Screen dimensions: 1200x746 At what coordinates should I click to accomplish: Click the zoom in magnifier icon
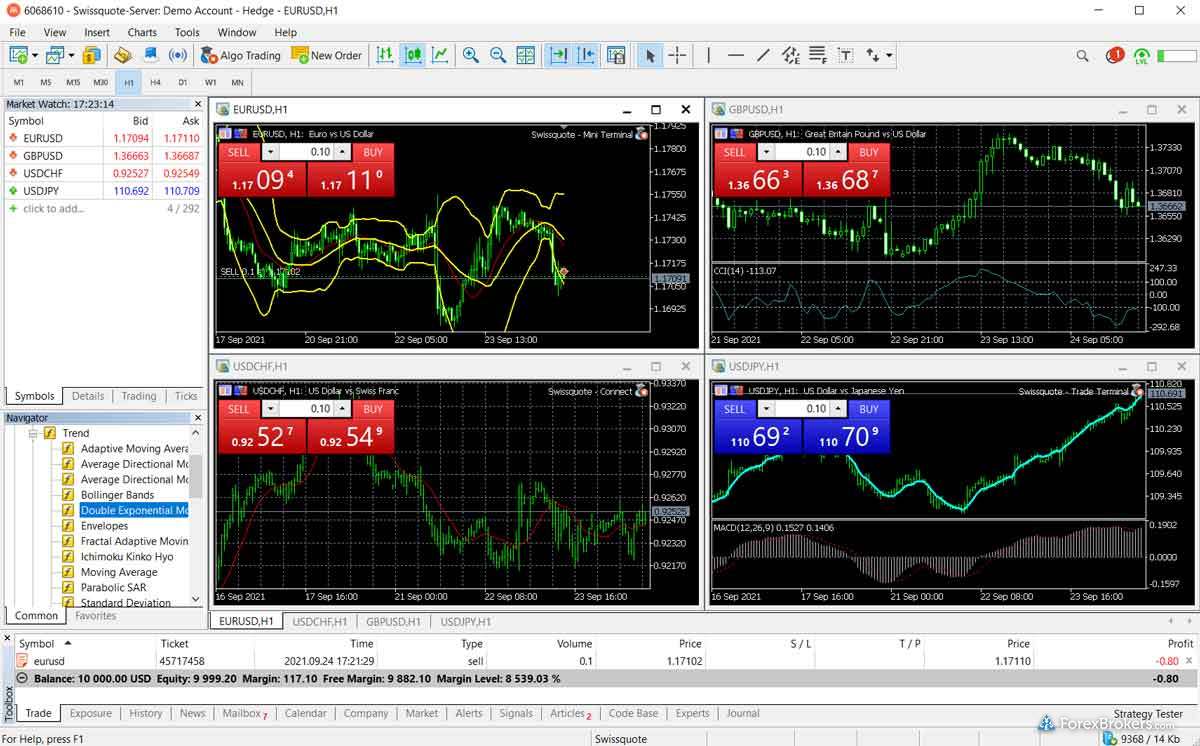[x=470, y=56]
